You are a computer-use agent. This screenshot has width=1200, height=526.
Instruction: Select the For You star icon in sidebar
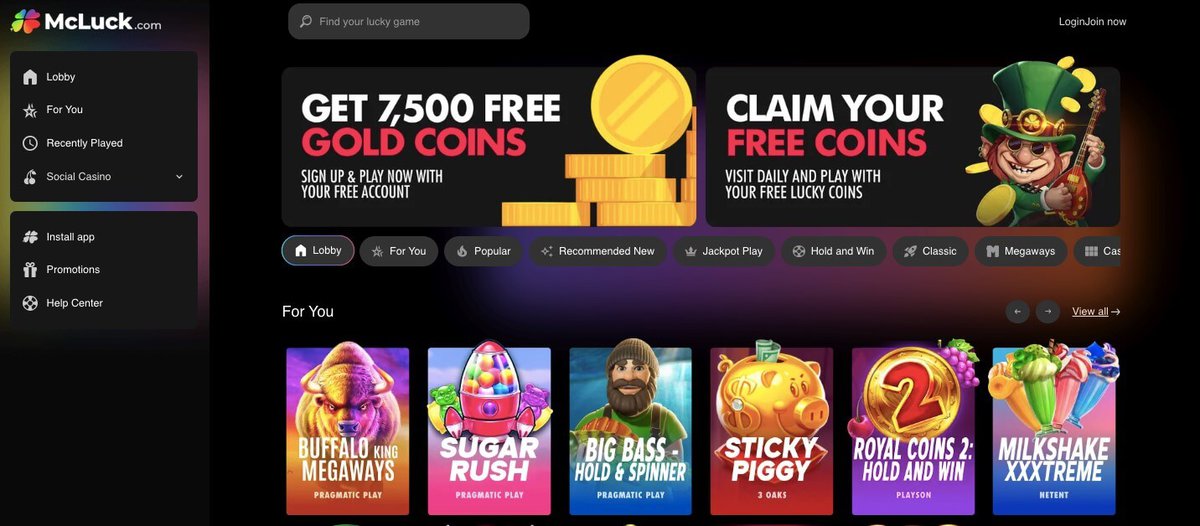click(30, 110)
